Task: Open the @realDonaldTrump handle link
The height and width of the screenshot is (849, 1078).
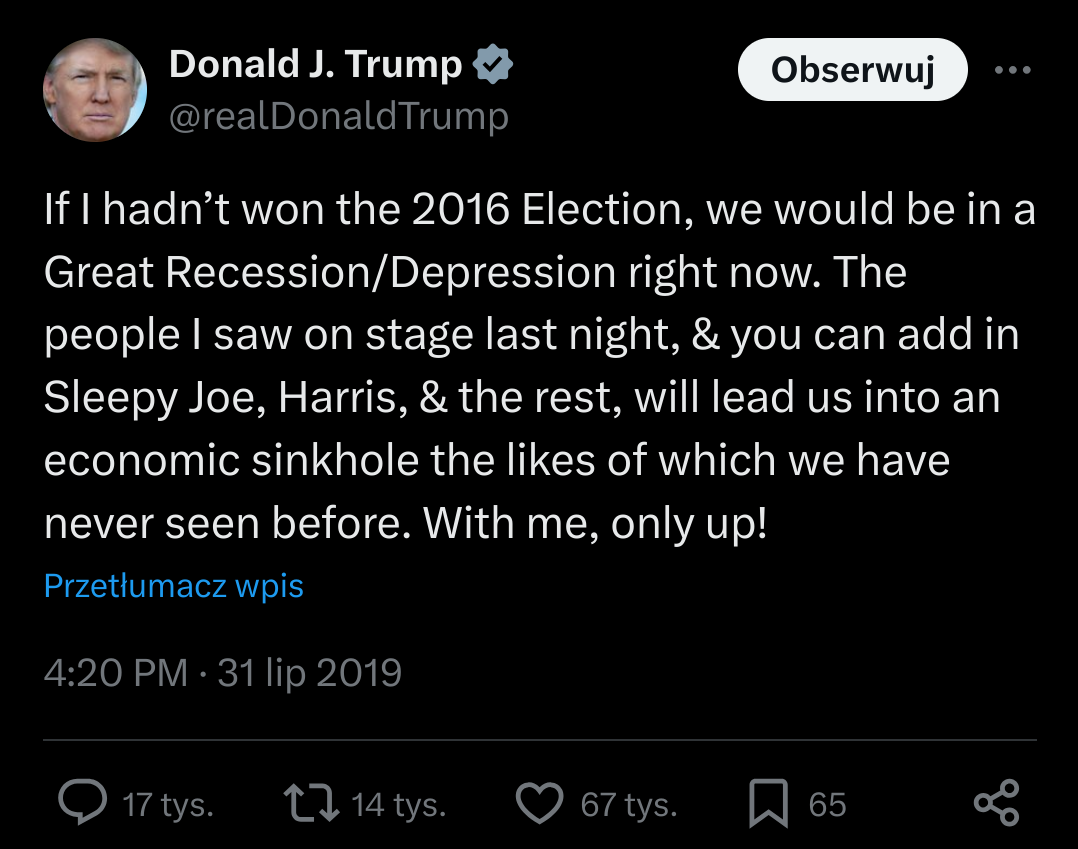Action: click(339, 117)
